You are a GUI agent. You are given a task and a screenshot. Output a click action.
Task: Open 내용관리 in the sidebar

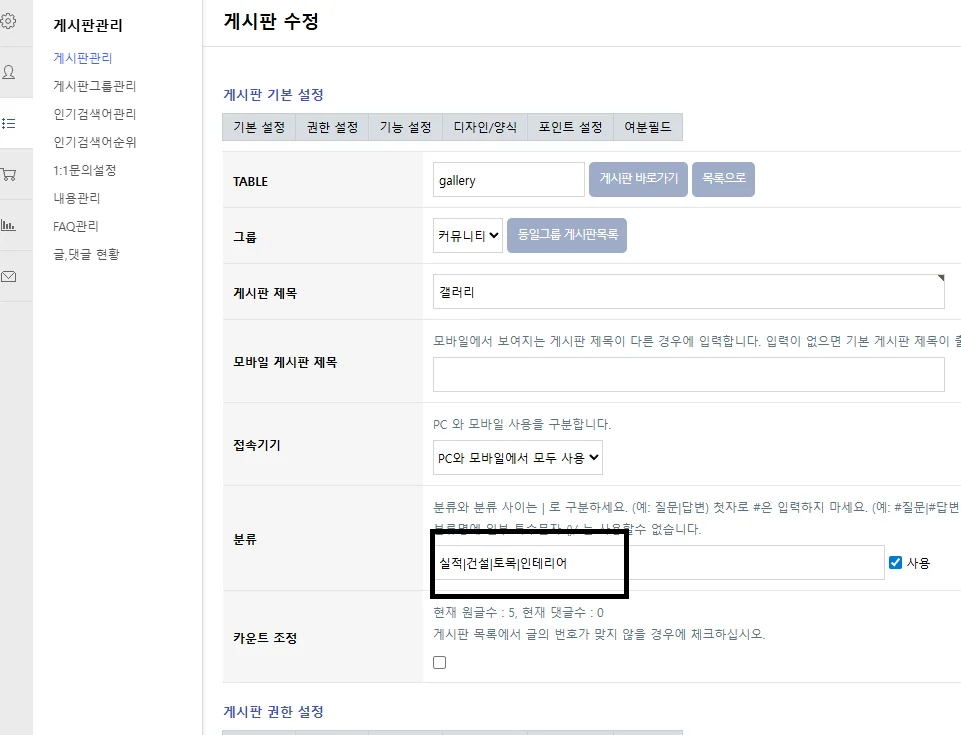(x=77, y=198)
